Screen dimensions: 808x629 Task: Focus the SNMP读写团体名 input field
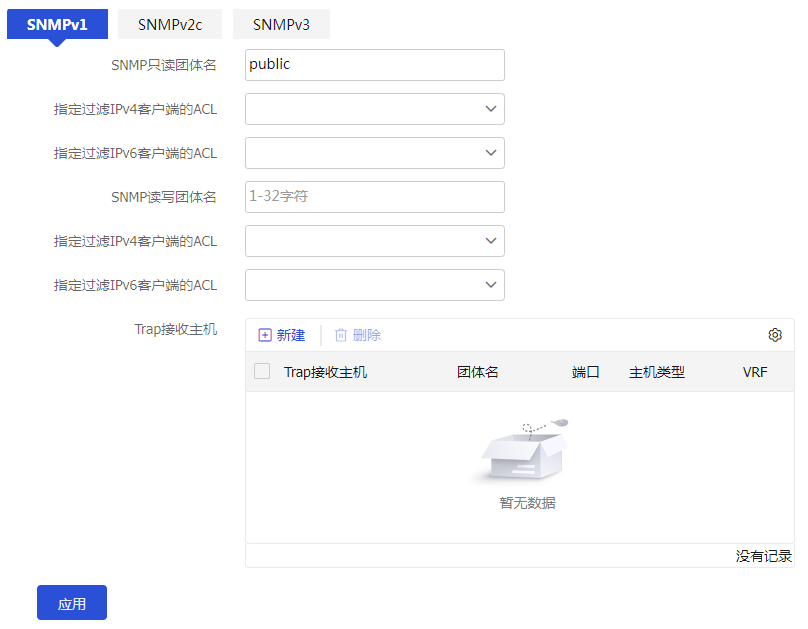tap(374, 197)
